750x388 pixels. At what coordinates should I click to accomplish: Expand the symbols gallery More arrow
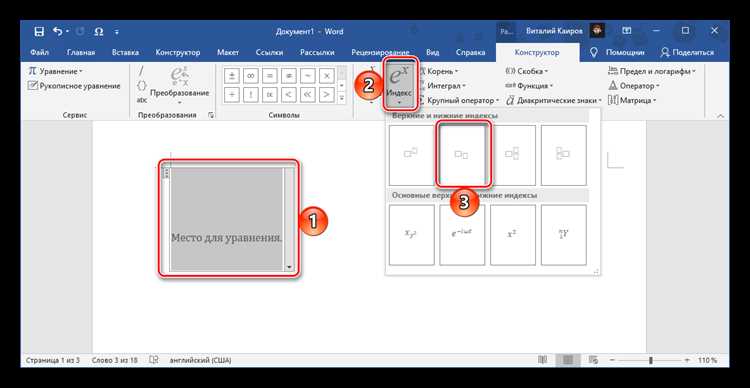(x=342, y=97)
